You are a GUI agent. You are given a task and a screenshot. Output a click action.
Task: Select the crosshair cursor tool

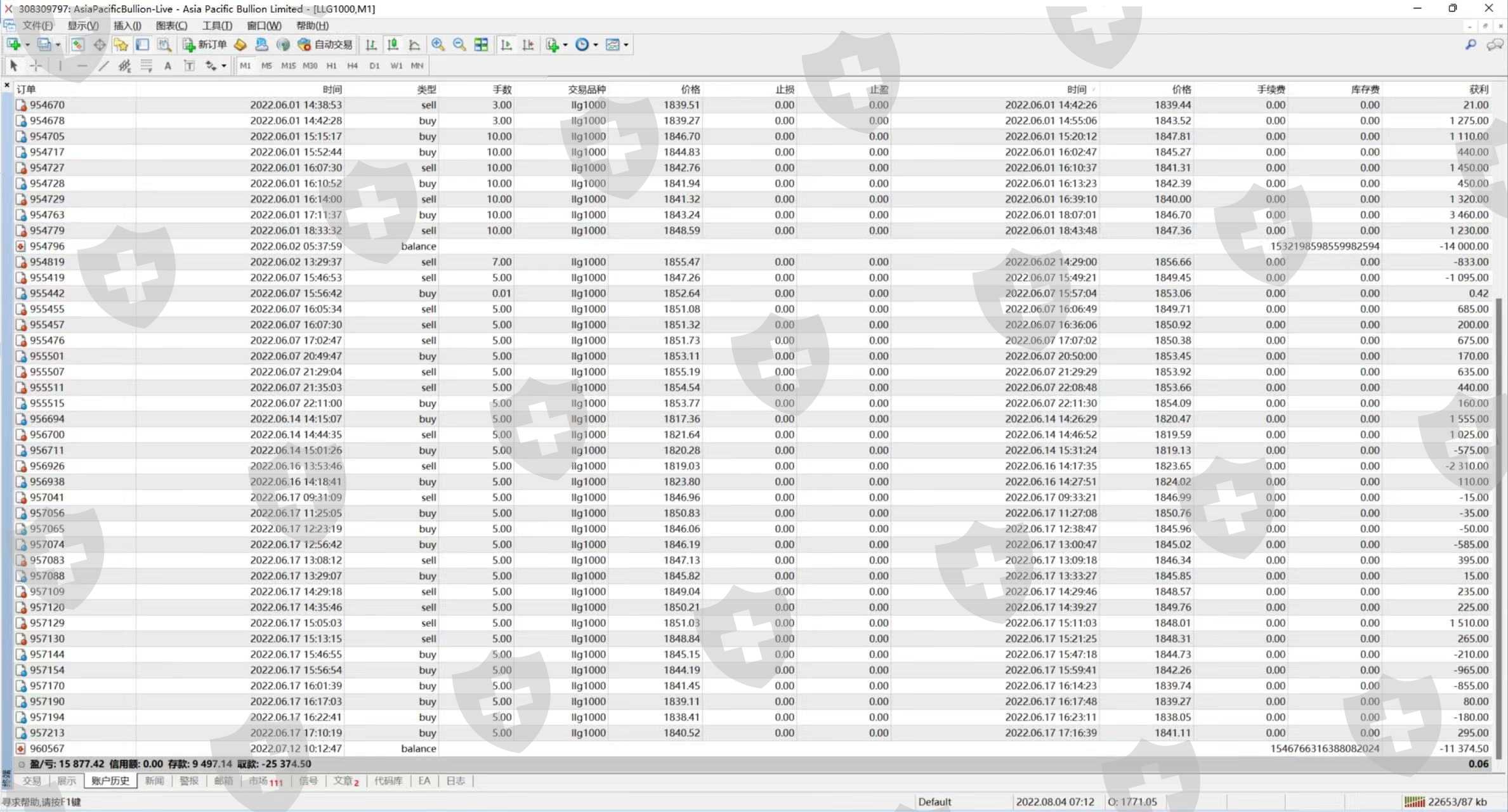point(36,65)
